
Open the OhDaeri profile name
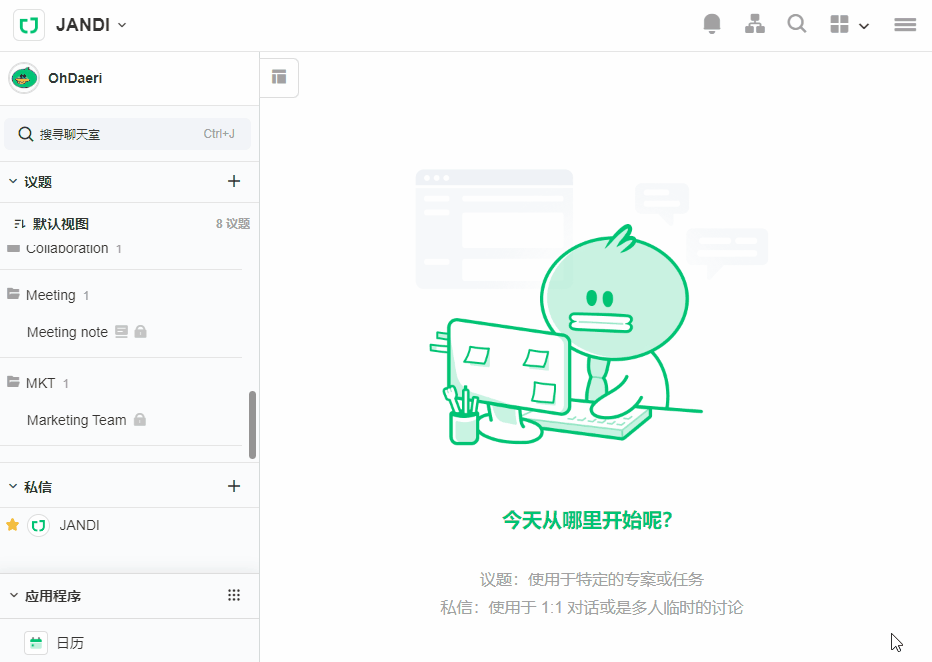pos(75,78)
